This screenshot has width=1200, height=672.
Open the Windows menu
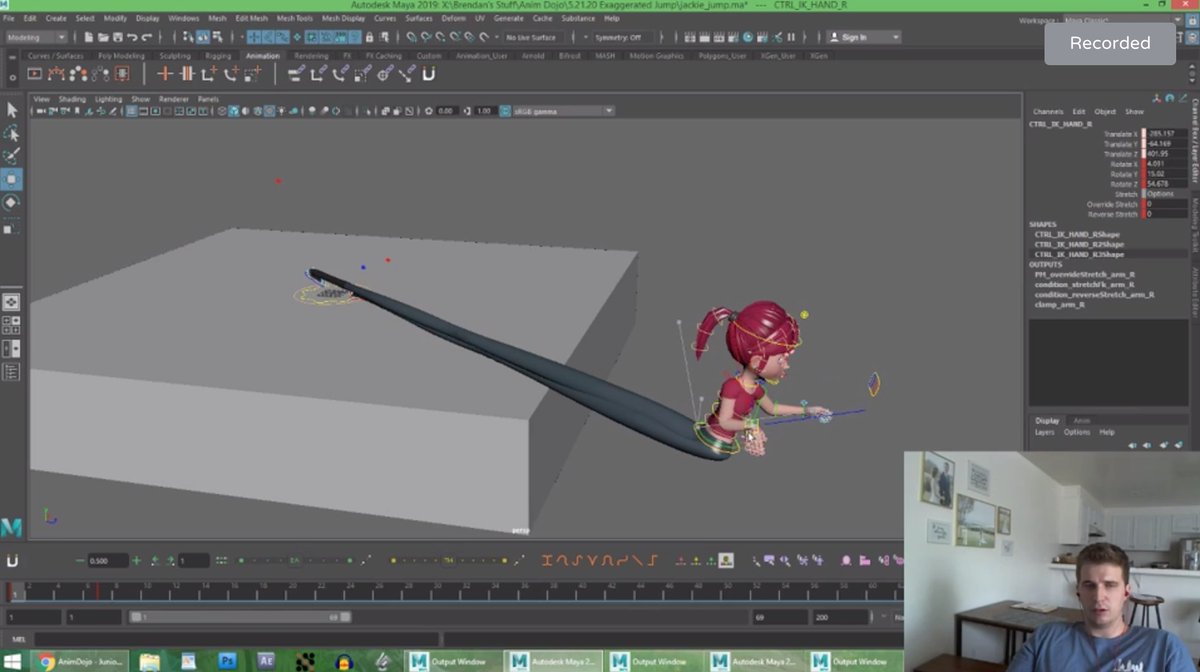point(183,18)
